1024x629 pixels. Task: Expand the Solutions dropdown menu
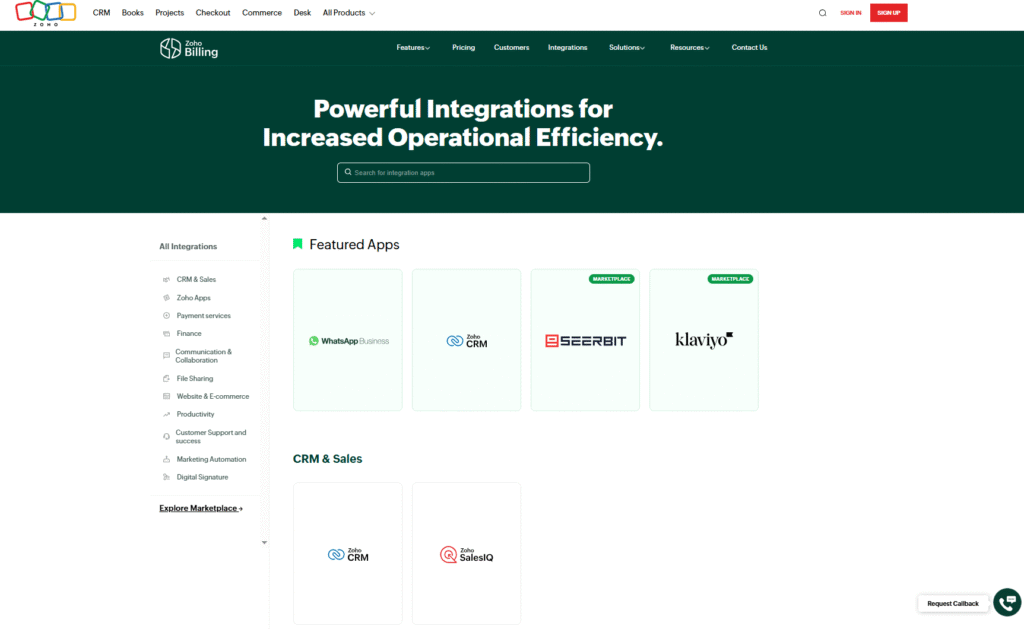(x=627, y=48)
